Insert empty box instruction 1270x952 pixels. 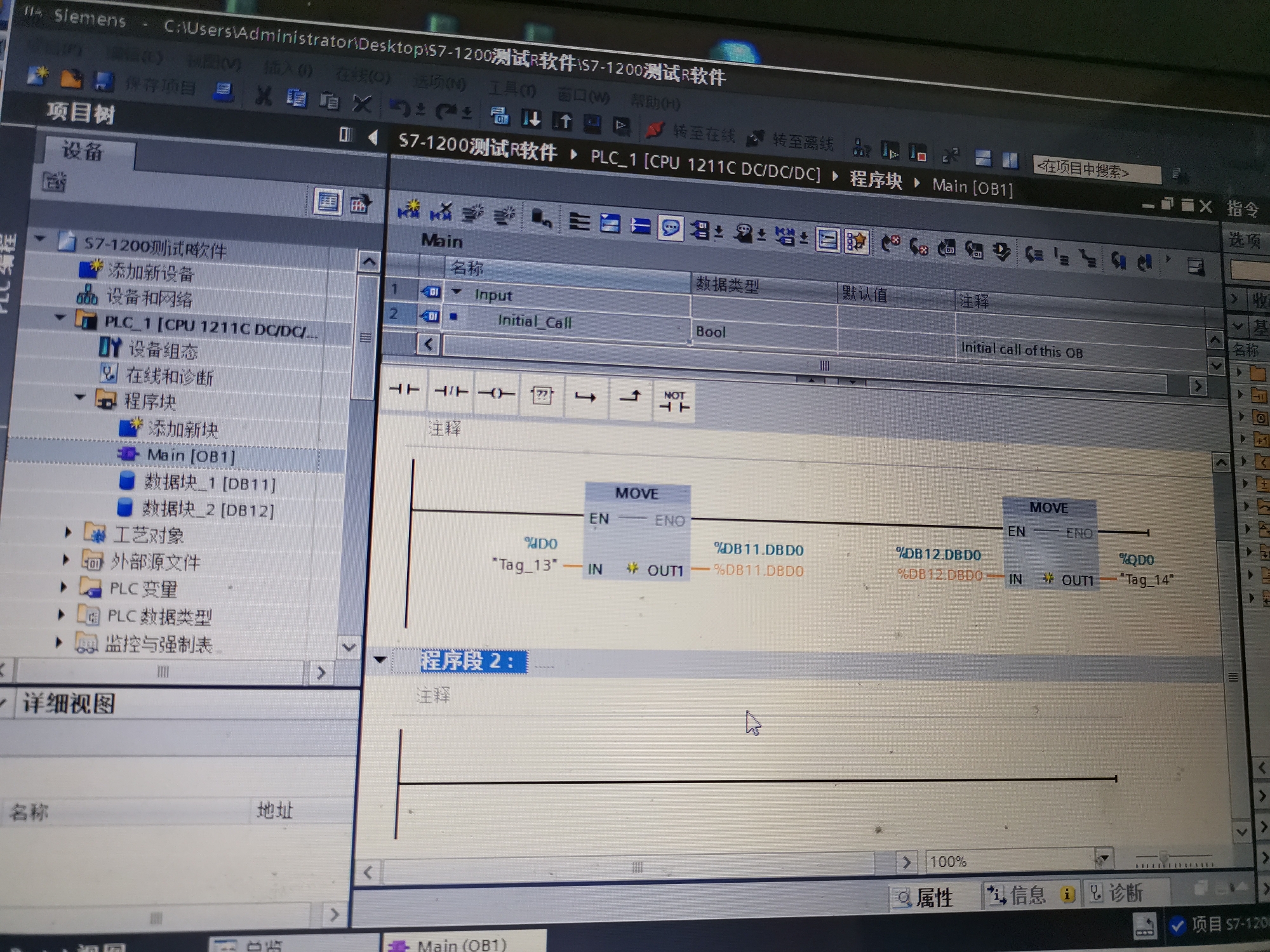[542, 396]
